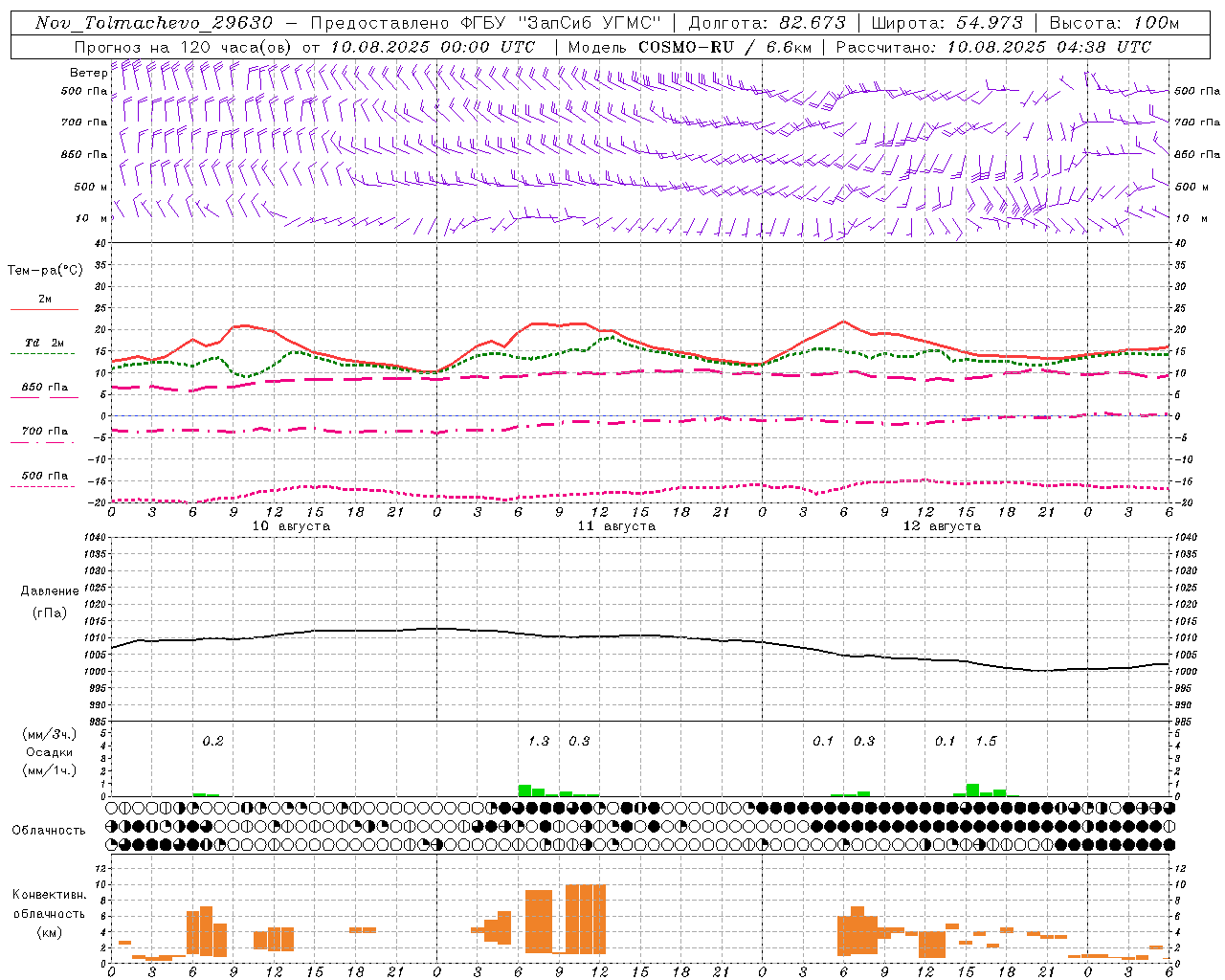This screenshot has height=980, width=1225.
Task: Click the '700 гПа' temperature legend entry
Action: coord(45,432)
